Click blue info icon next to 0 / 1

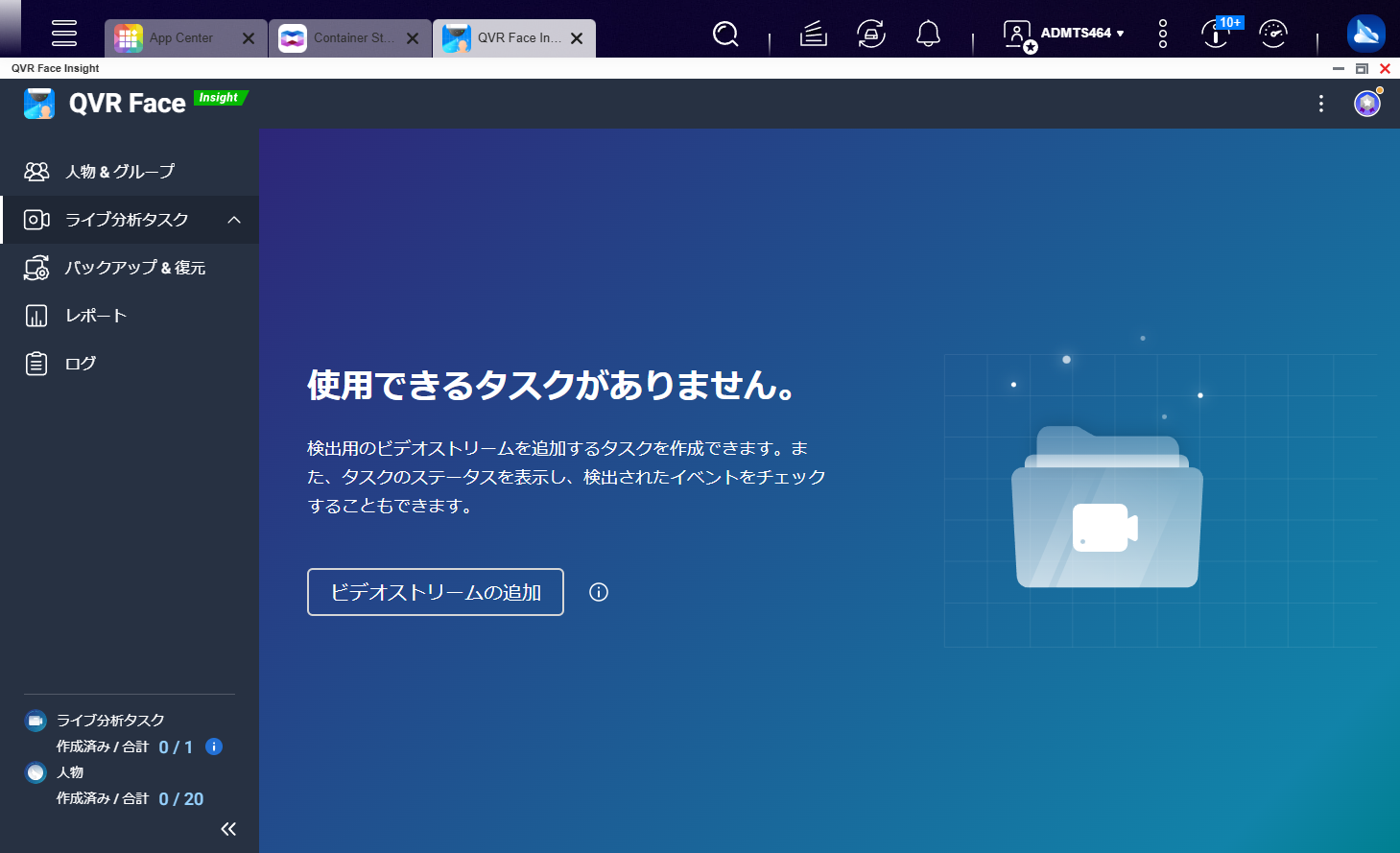coord(214,746)
